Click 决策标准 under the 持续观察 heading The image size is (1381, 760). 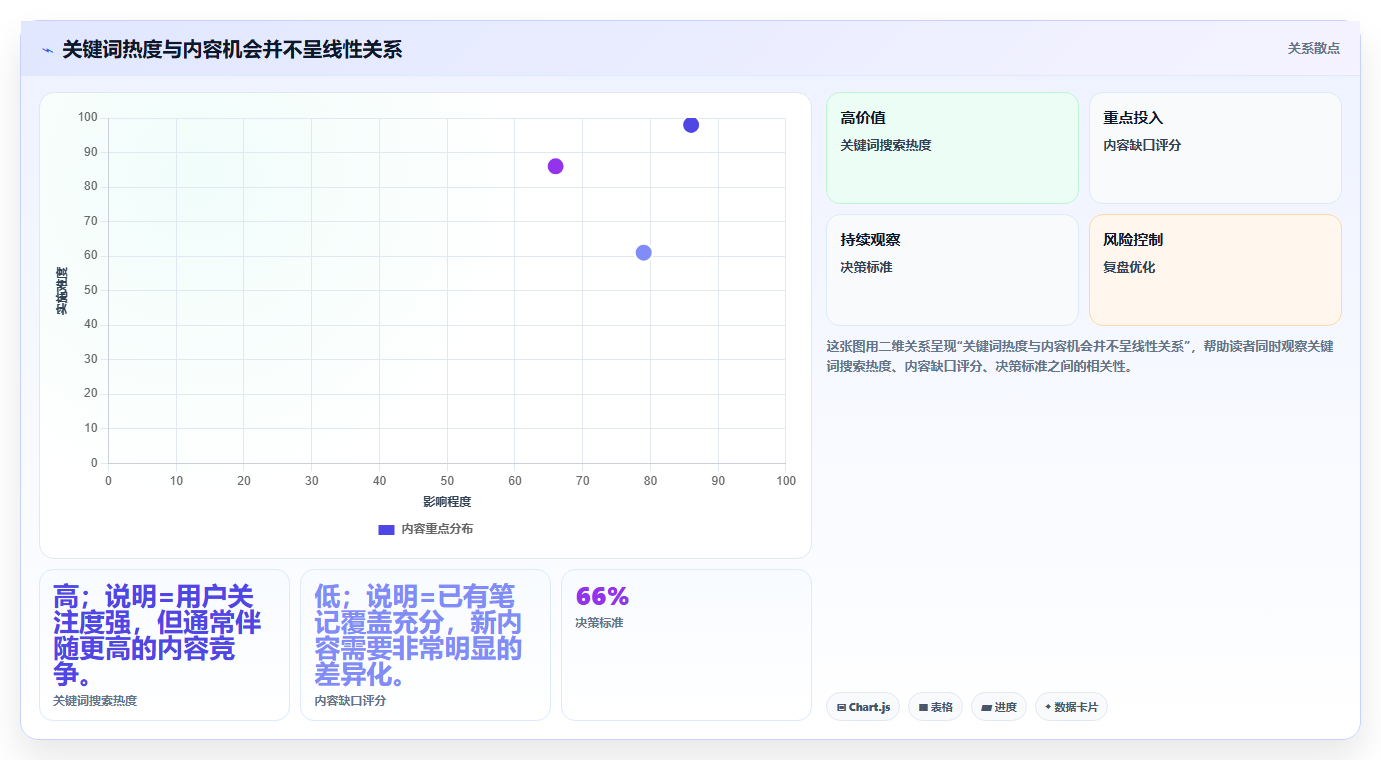[x=866, y=268]
